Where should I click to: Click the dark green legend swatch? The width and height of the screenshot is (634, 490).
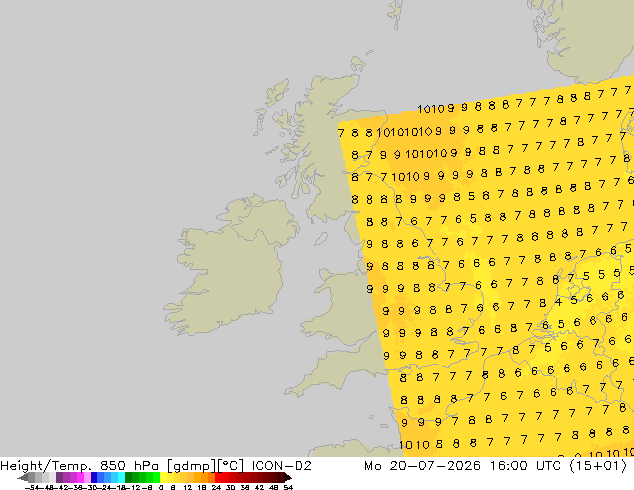click(128, 477)
